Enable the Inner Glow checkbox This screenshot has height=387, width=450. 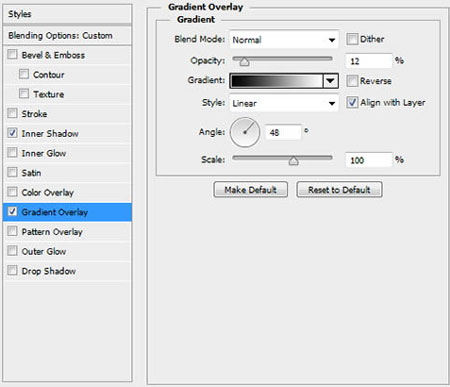click(x=12, y=153)
